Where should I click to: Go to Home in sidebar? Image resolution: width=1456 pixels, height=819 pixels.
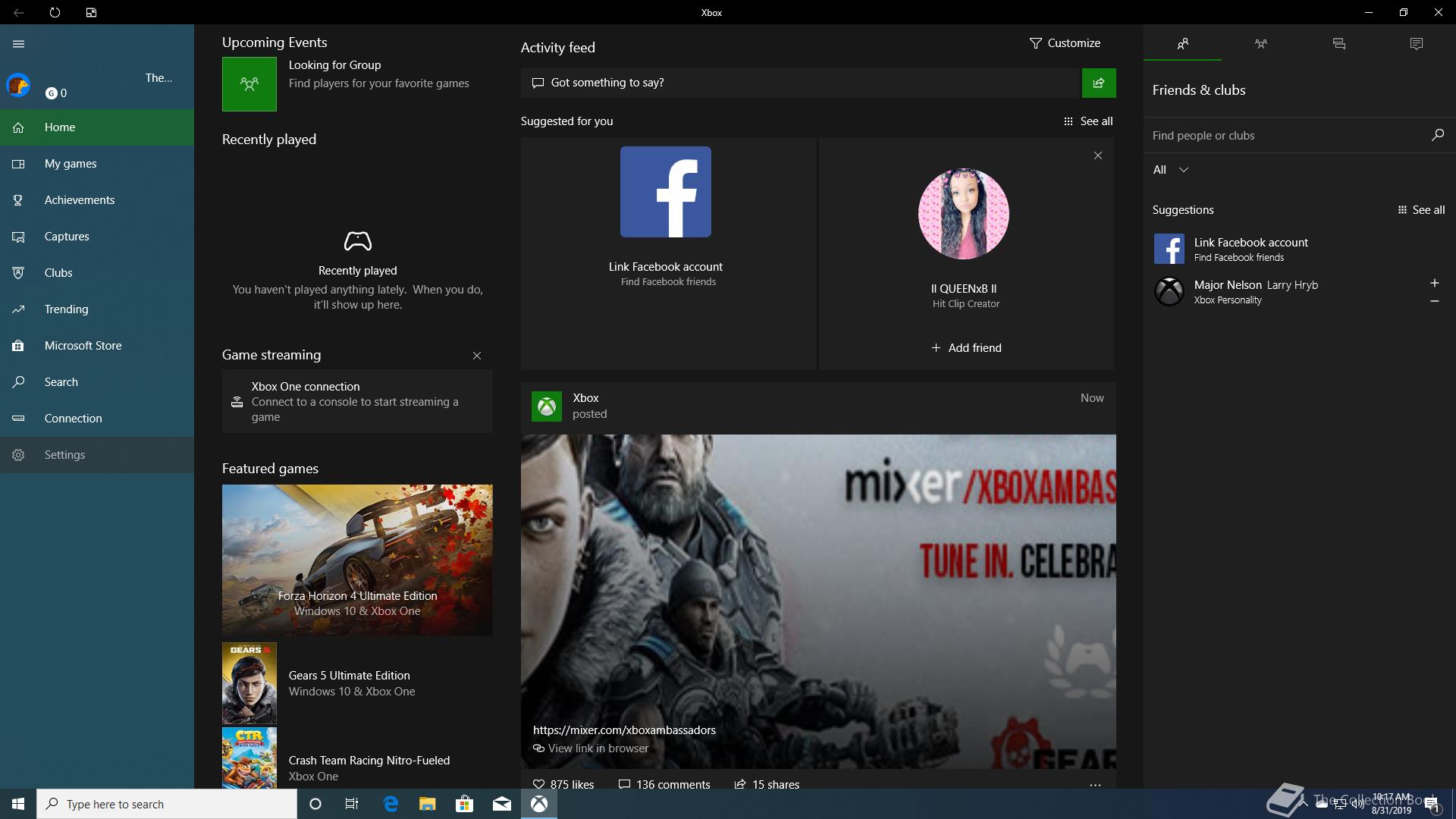click(97, 127)
